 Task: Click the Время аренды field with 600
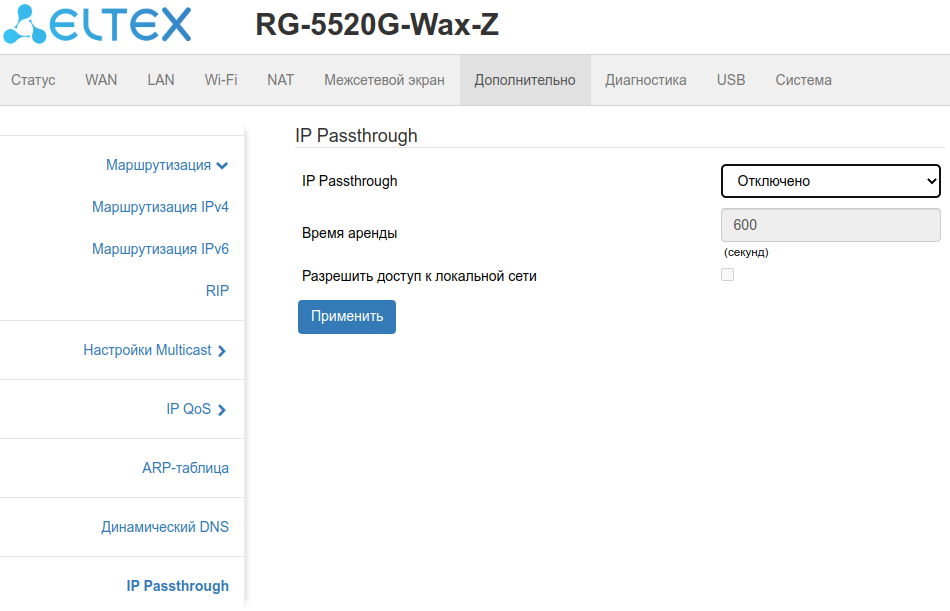[830, 225]
